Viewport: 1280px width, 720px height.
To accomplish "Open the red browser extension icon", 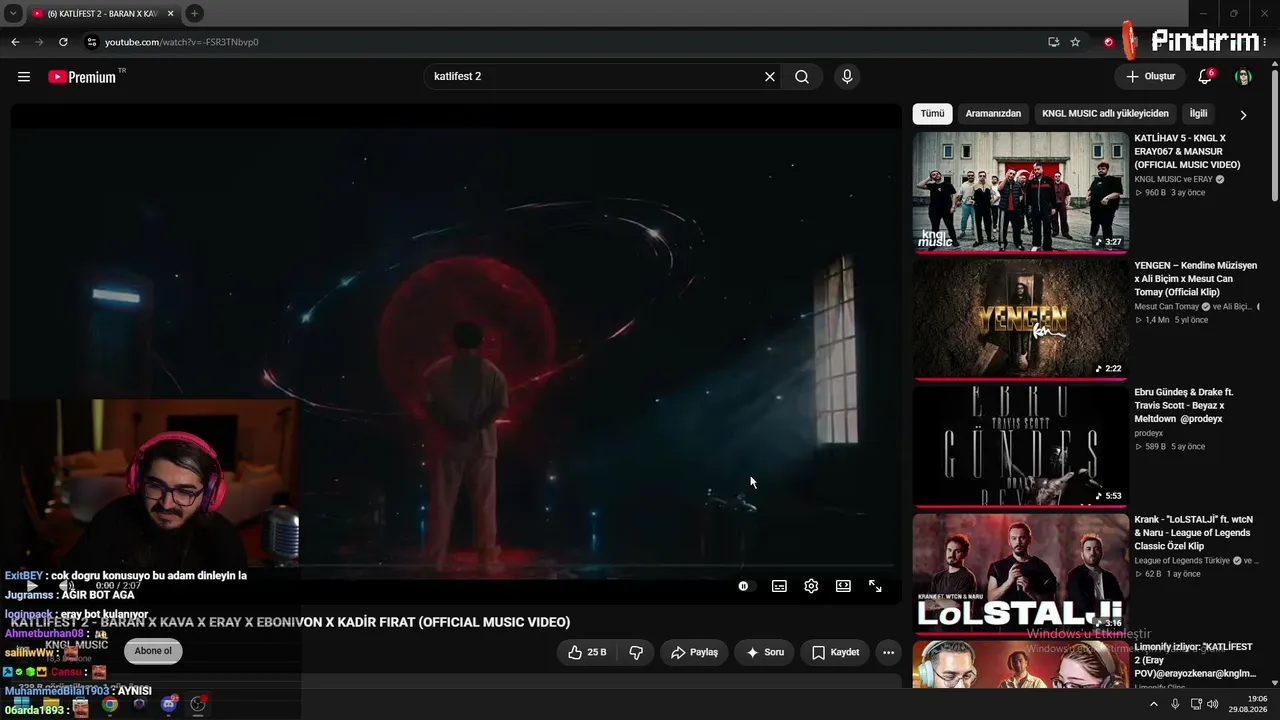I will click(x=1108, y=42).
